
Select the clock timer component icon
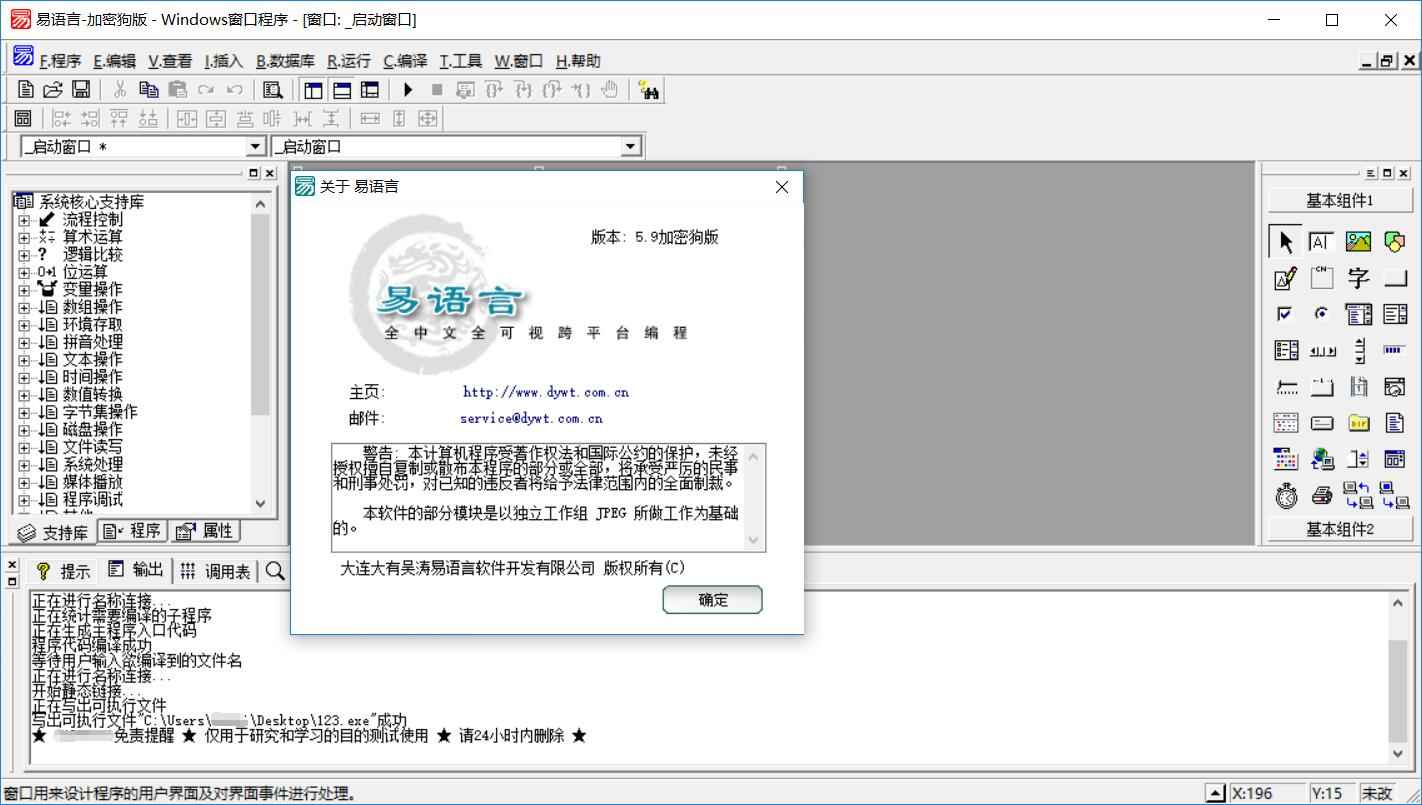[1285, 495]
